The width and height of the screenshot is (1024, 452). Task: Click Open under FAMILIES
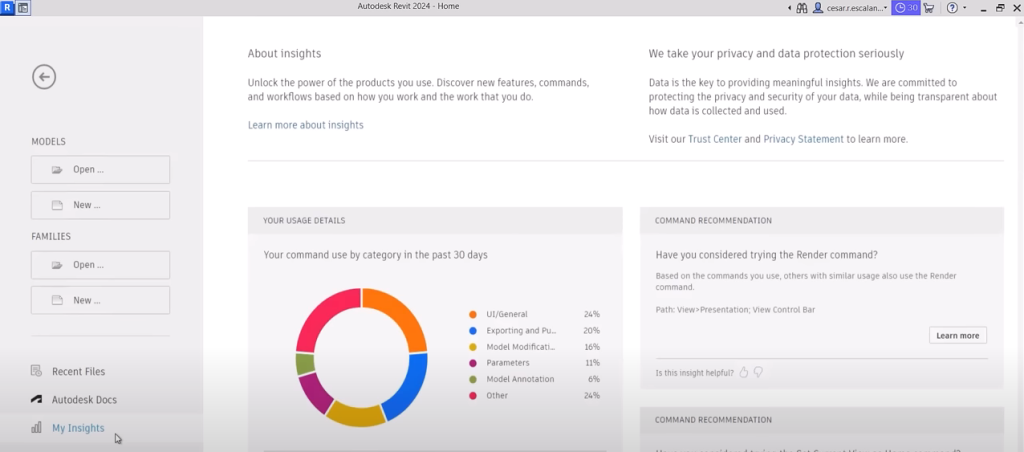point(101,265)
